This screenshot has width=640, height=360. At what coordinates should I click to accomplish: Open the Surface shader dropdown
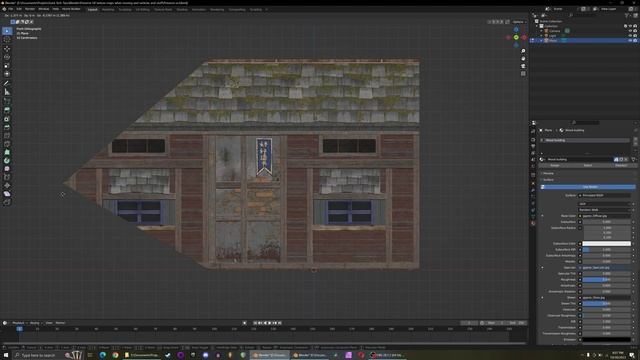[x=604, y=196]
